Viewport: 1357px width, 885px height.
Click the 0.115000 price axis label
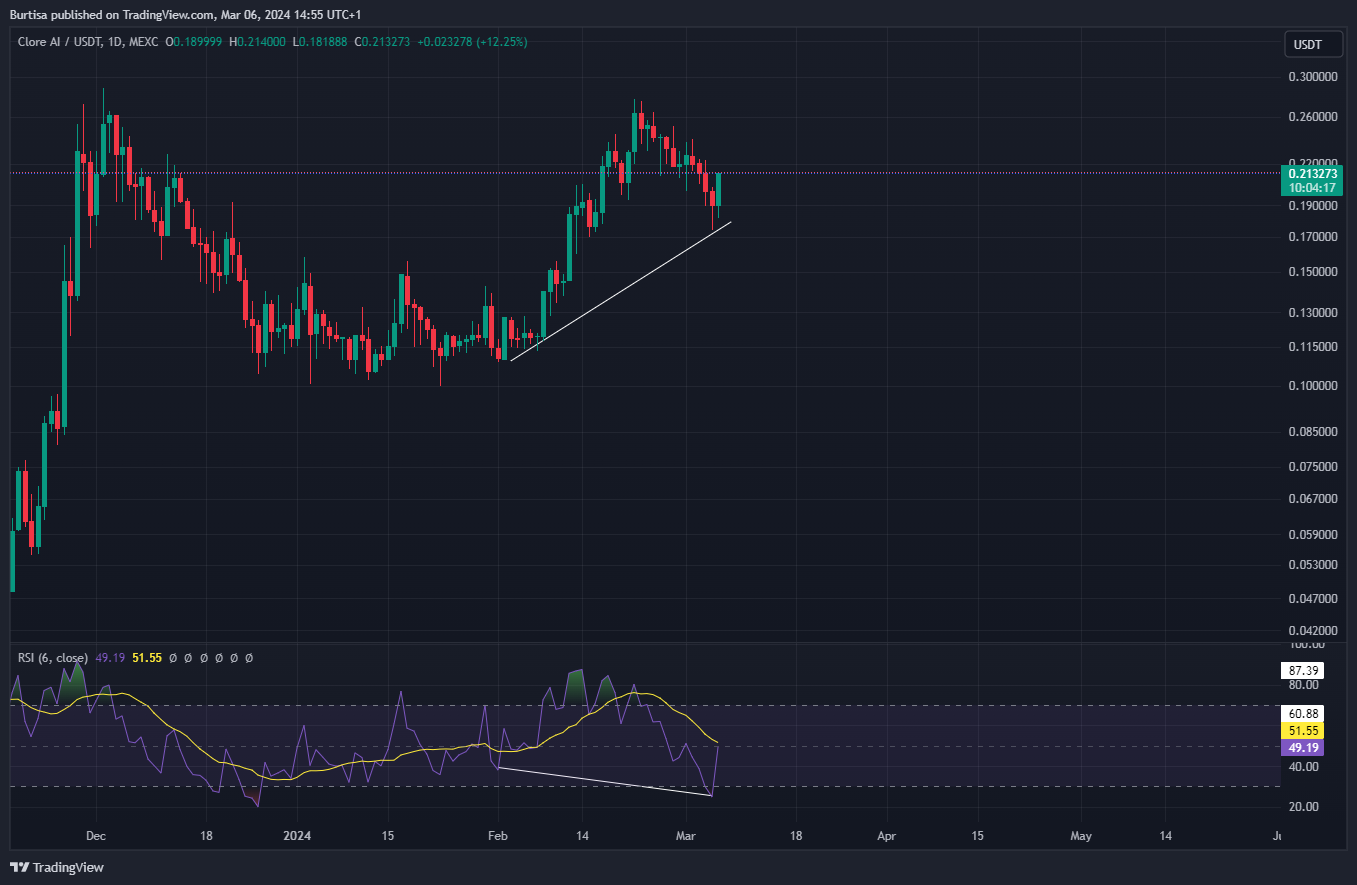pyautogui.click(x=1313, y=347)
